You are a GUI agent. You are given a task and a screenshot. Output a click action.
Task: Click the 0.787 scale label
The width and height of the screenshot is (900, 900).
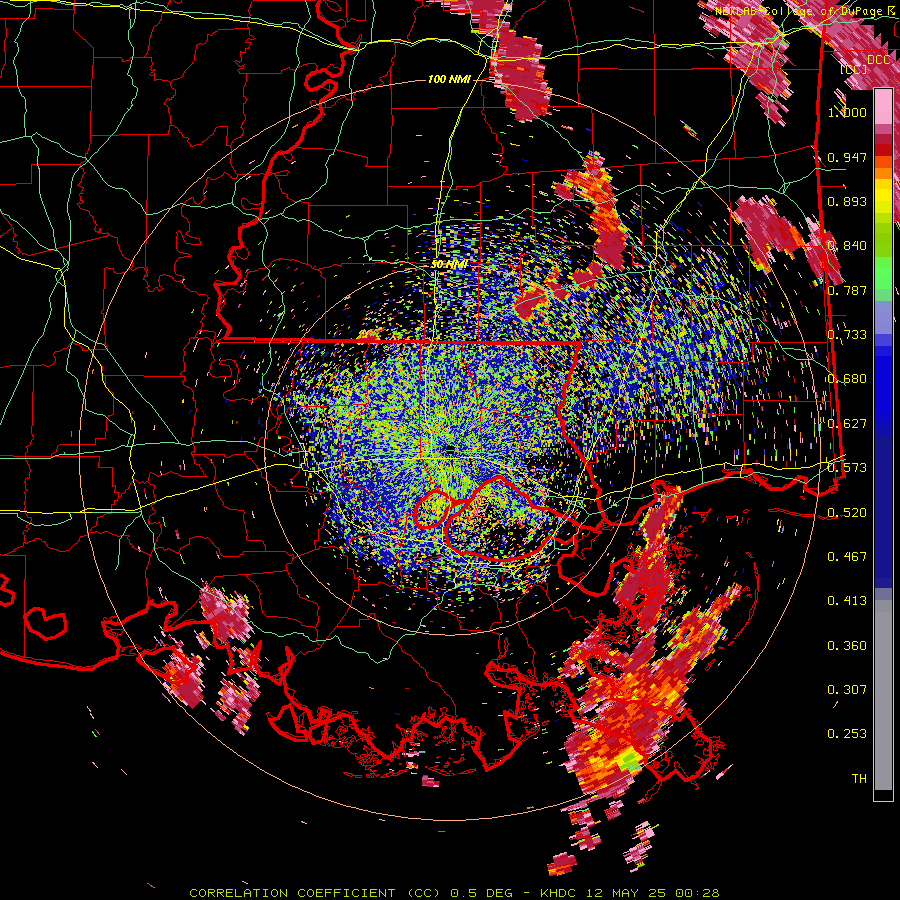tap(847, 290)
